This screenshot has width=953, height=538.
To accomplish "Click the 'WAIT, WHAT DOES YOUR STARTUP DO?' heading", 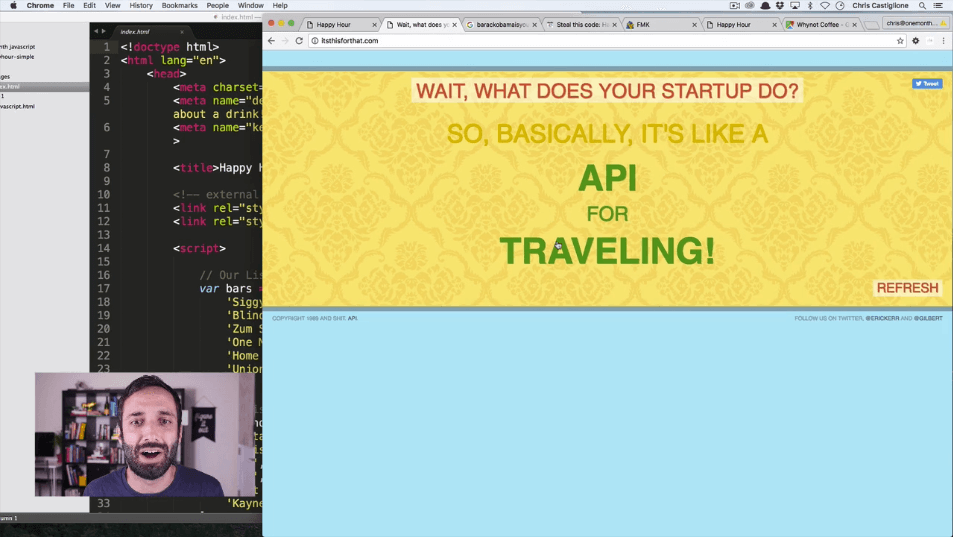I will pyautogui.click(x=607, y=91).
